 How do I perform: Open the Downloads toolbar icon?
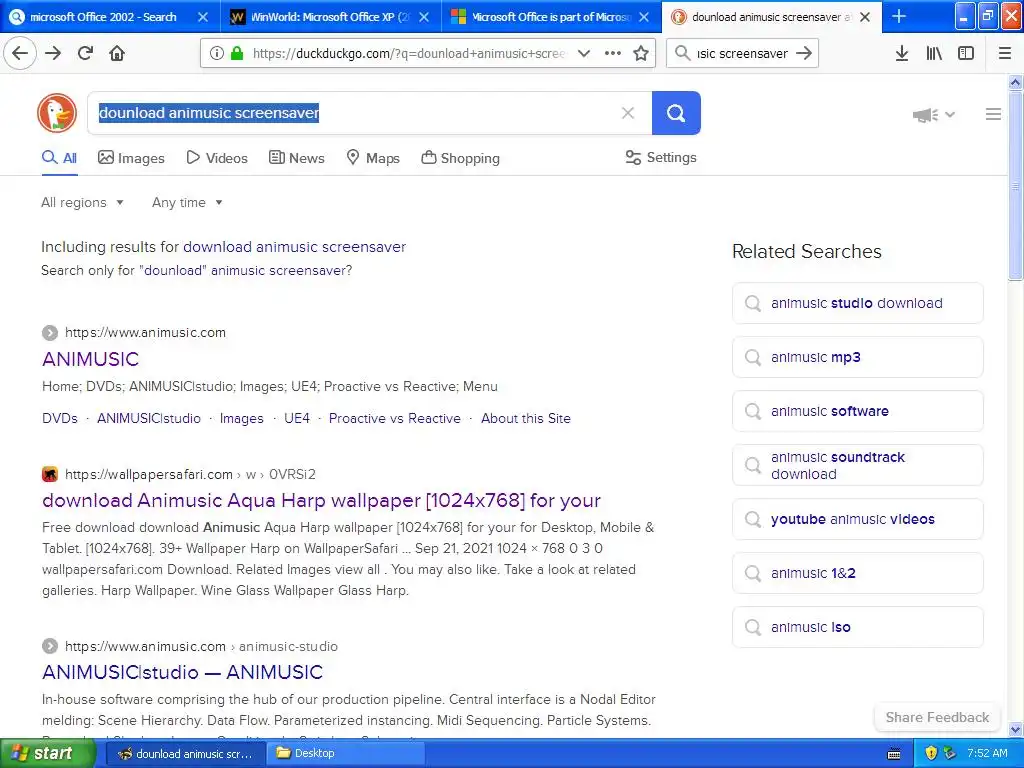901,53
